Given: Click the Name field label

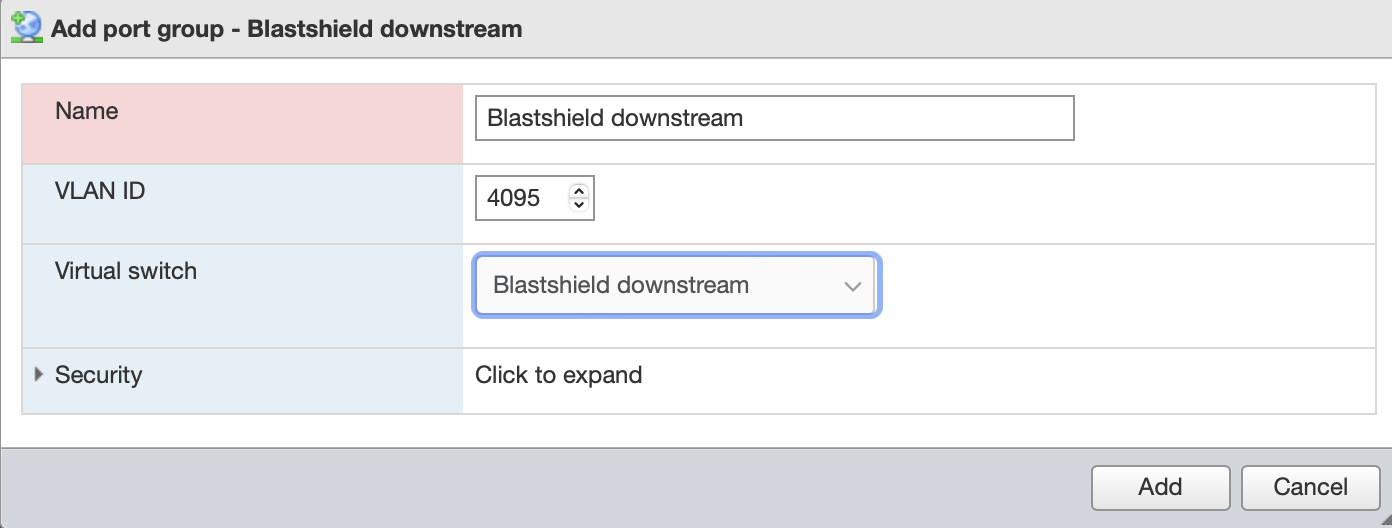Looking at the screenshot, I should (x=87, y=112).
